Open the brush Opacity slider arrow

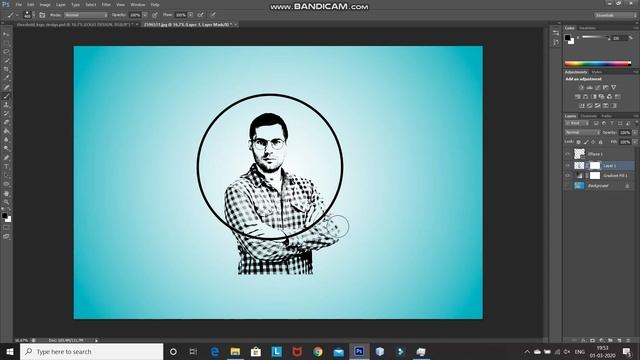[144, 15]
